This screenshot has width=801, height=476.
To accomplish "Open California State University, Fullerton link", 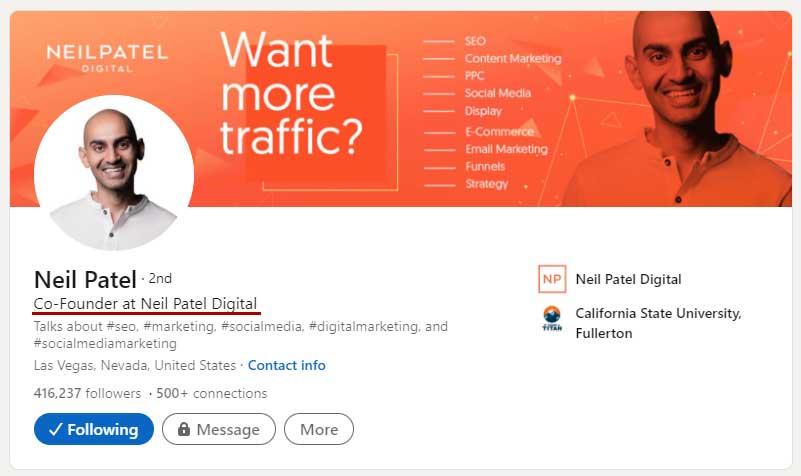I will tap(657, 323).
